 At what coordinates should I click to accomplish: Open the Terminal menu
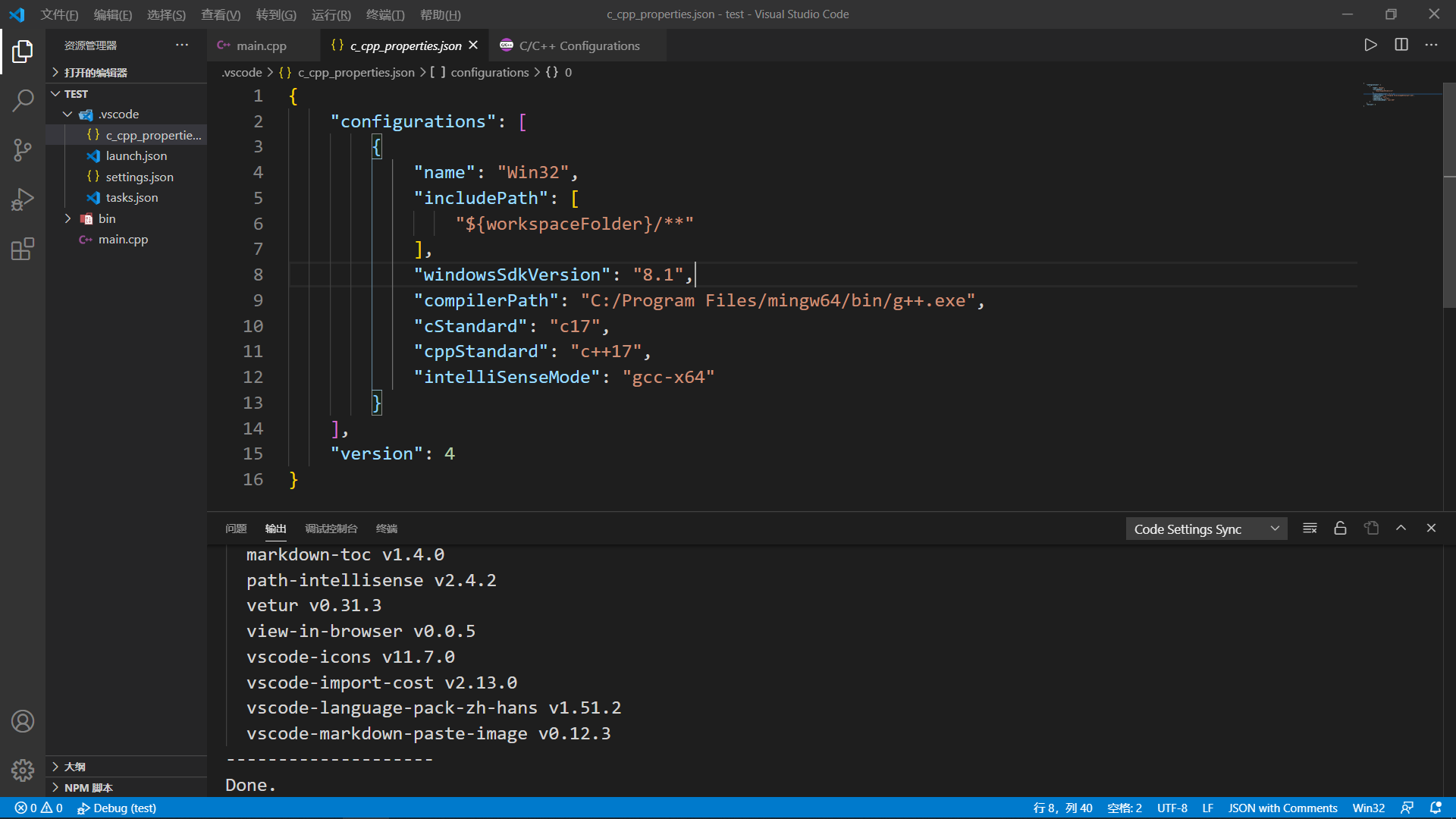coord(385,14)
